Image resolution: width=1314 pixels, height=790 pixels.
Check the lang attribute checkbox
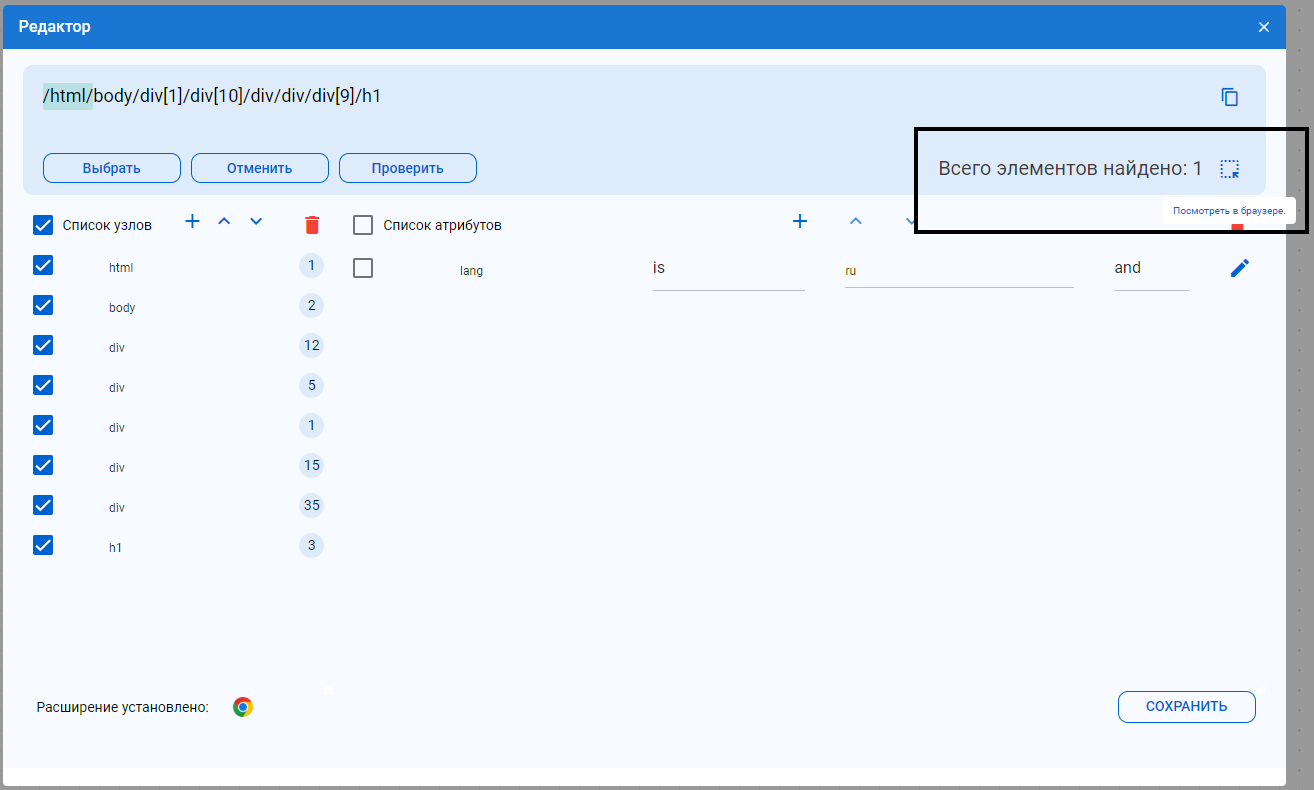tap(363, 268)
